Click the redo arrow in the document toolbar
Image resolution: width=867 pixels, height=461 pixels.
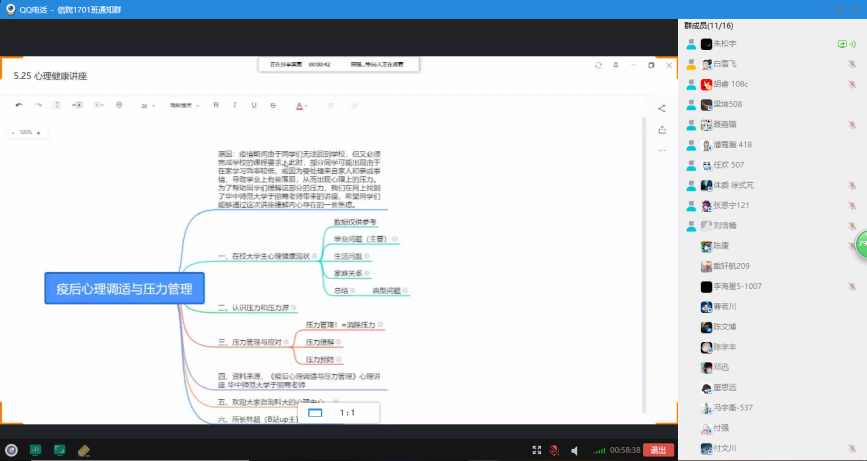[38, 105]
